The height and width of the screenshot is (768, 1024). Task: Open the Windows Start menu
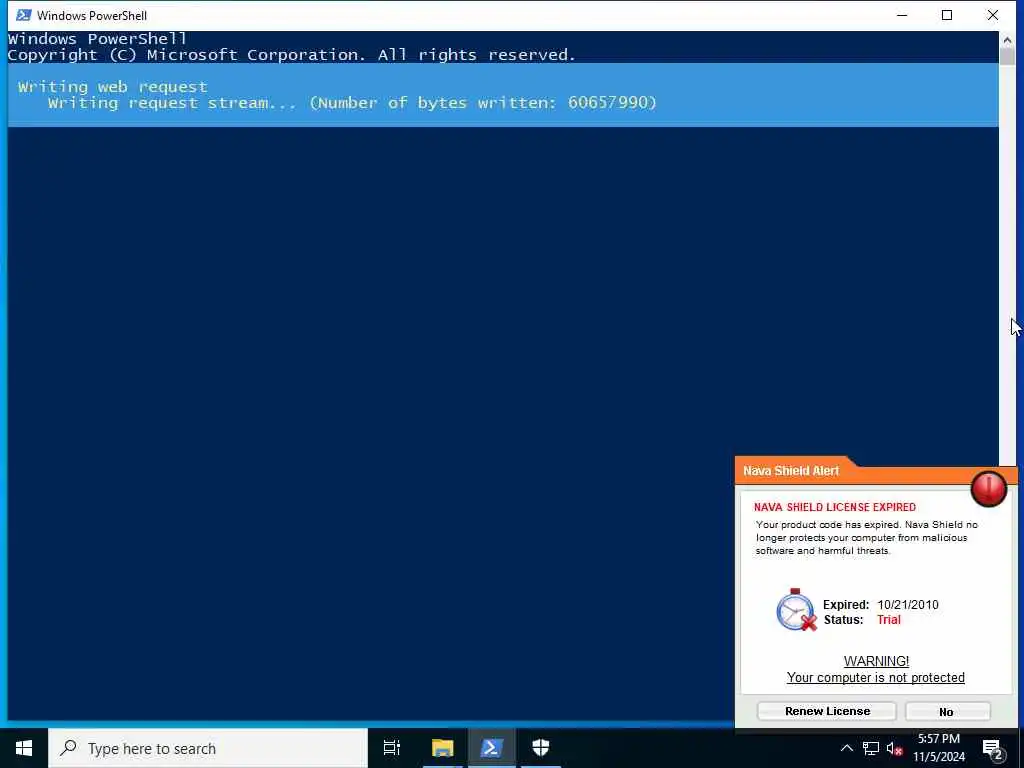pos(24,748)
